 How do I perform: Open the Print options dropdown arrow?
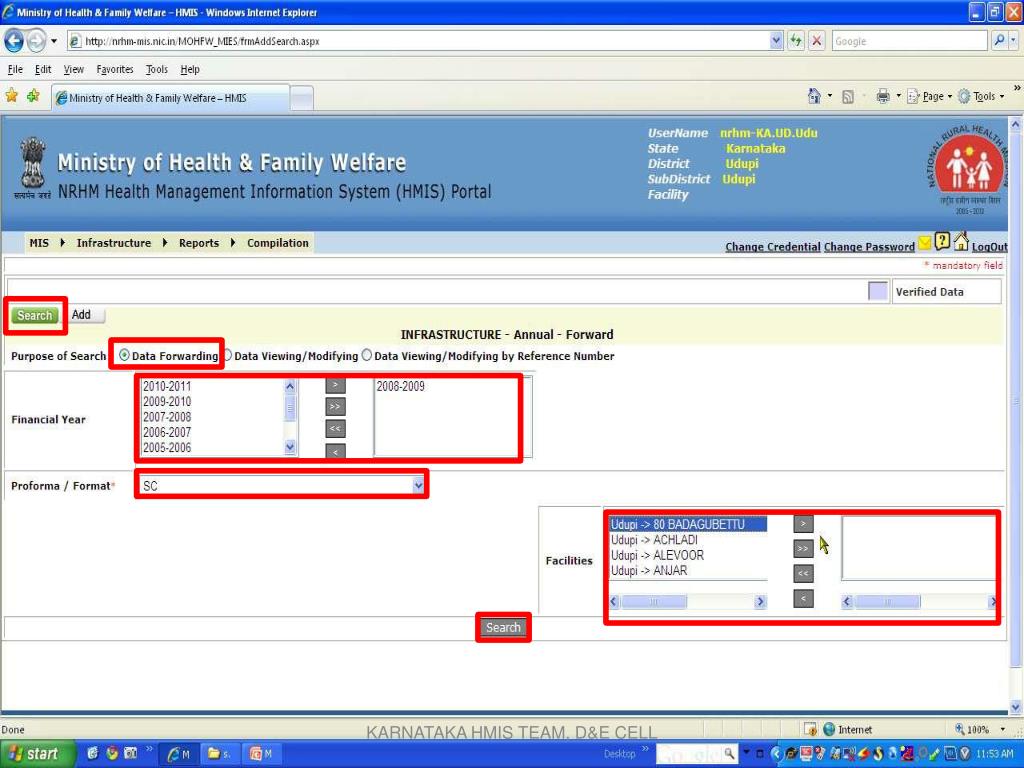898,96
